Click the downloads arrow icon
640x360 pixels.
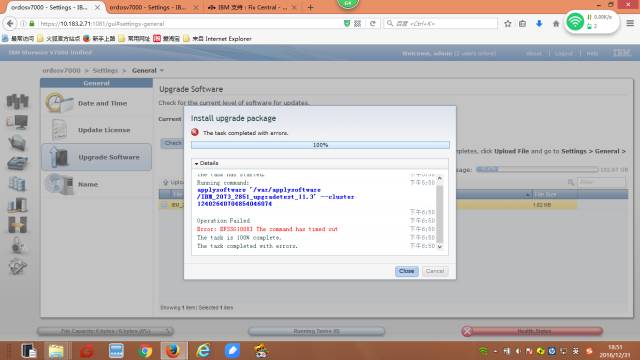pyautogui.click(x=539, y=24)
